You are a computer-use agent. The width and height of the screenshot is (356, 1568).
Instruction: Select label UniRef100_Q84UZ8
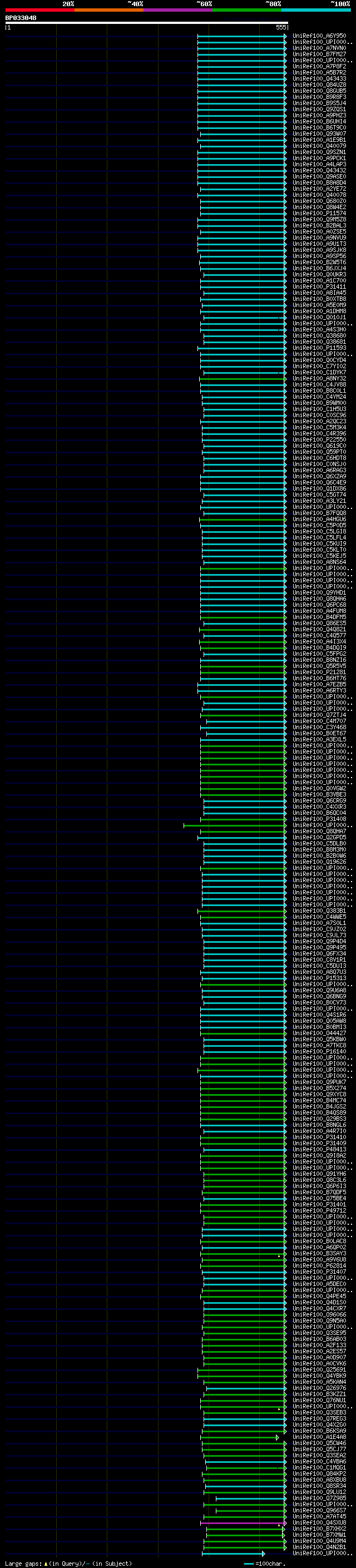point(319,85)
